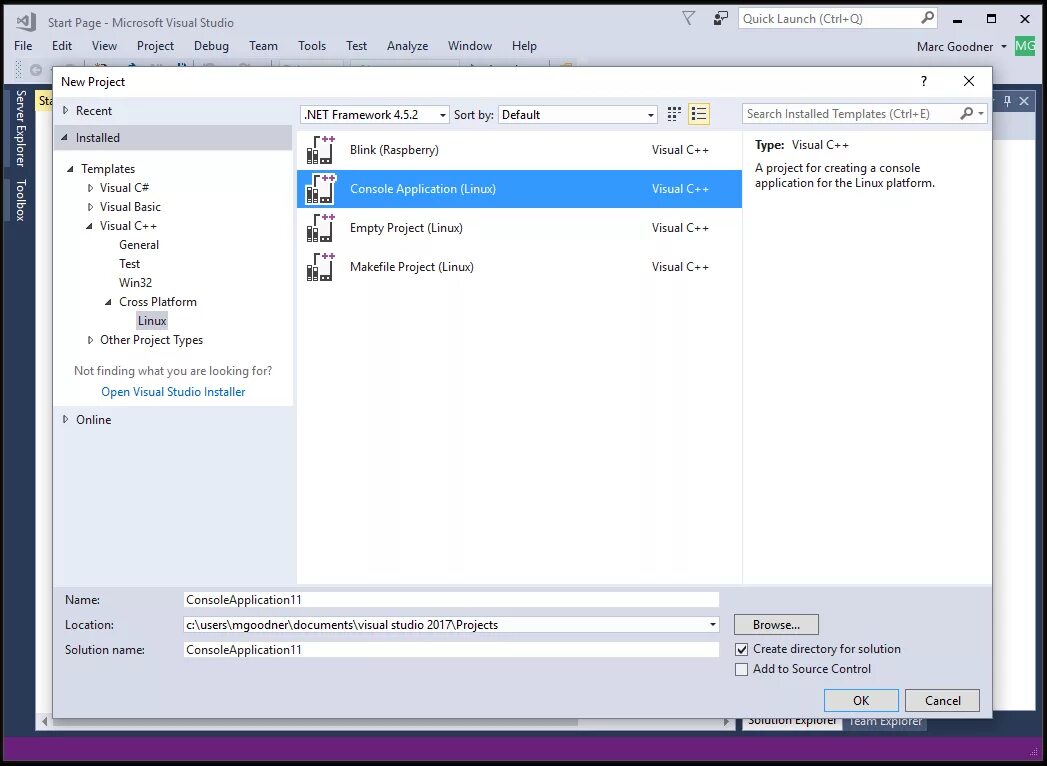The height and width of the screenshot is (766, 1047).
Task: Click the Makefile Project (Linux) template icon
Action: point(320,266)
